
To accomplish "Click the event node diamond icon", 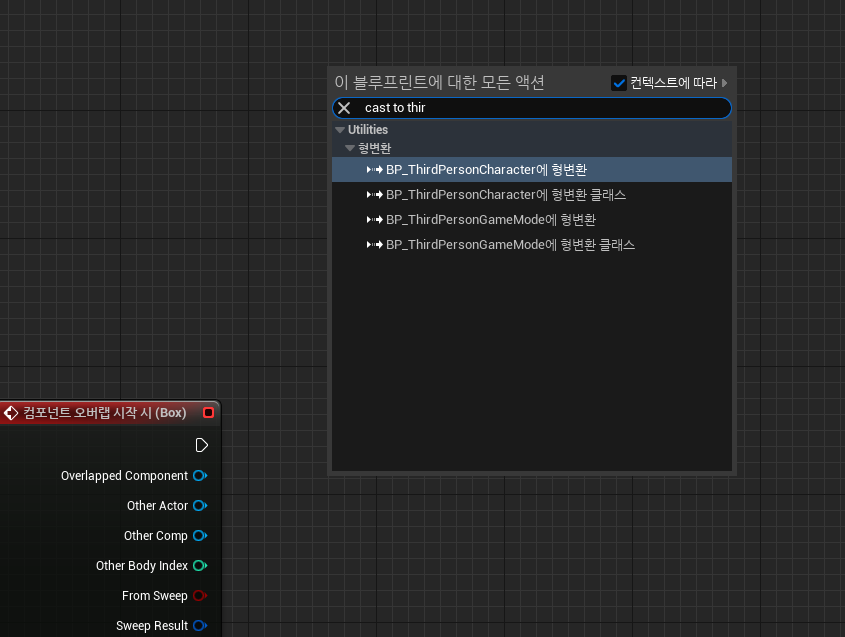I will (x=11, y=413).
